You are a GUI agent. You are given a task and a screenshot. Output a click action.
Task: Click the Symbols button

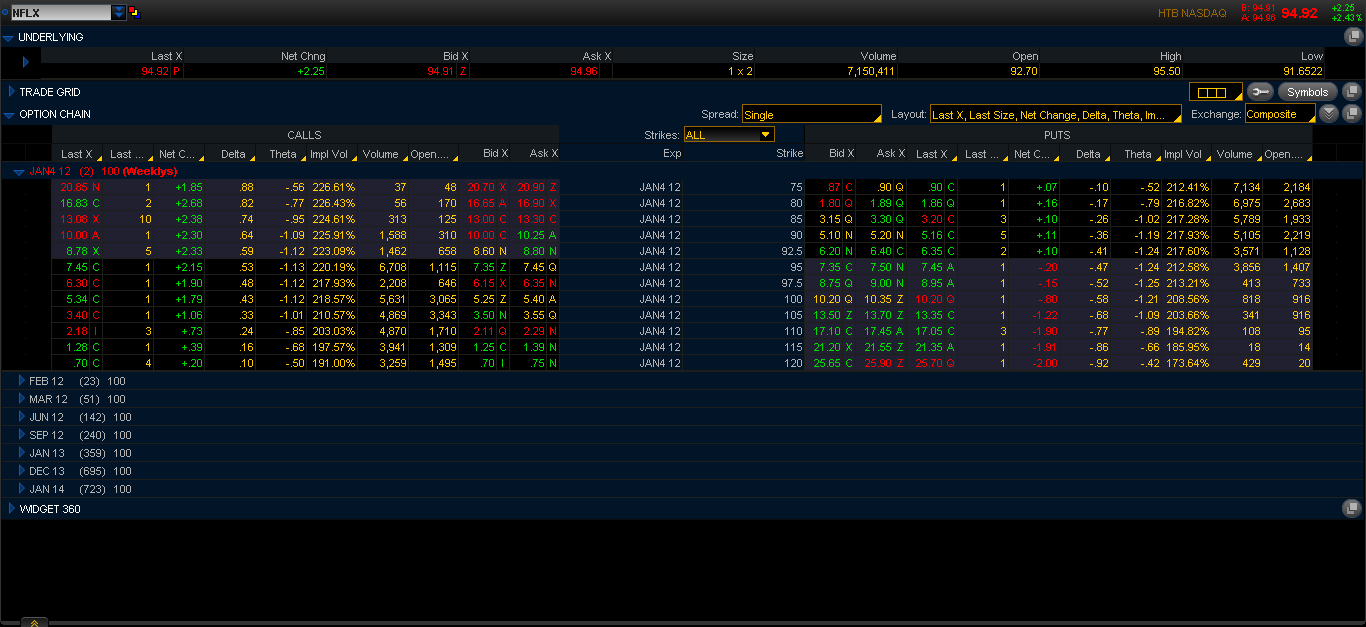tap(1307, 92)
